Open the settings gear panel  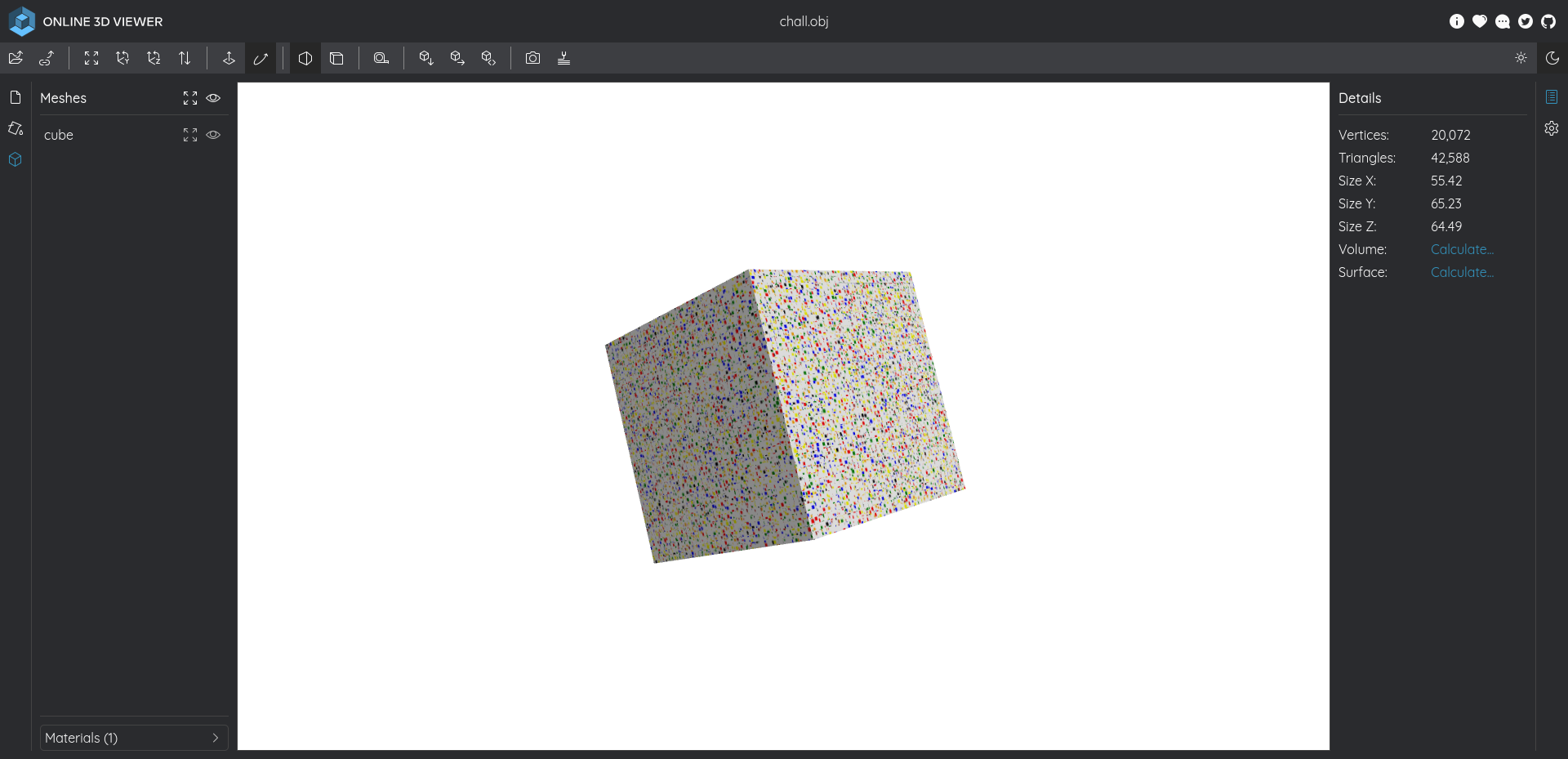point(1552,128)
